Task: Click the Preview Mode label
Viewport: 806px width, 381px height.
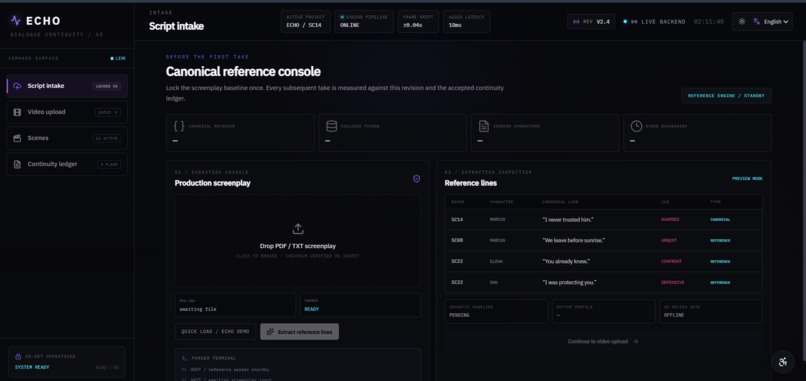Action: click(x=747, y=179)
